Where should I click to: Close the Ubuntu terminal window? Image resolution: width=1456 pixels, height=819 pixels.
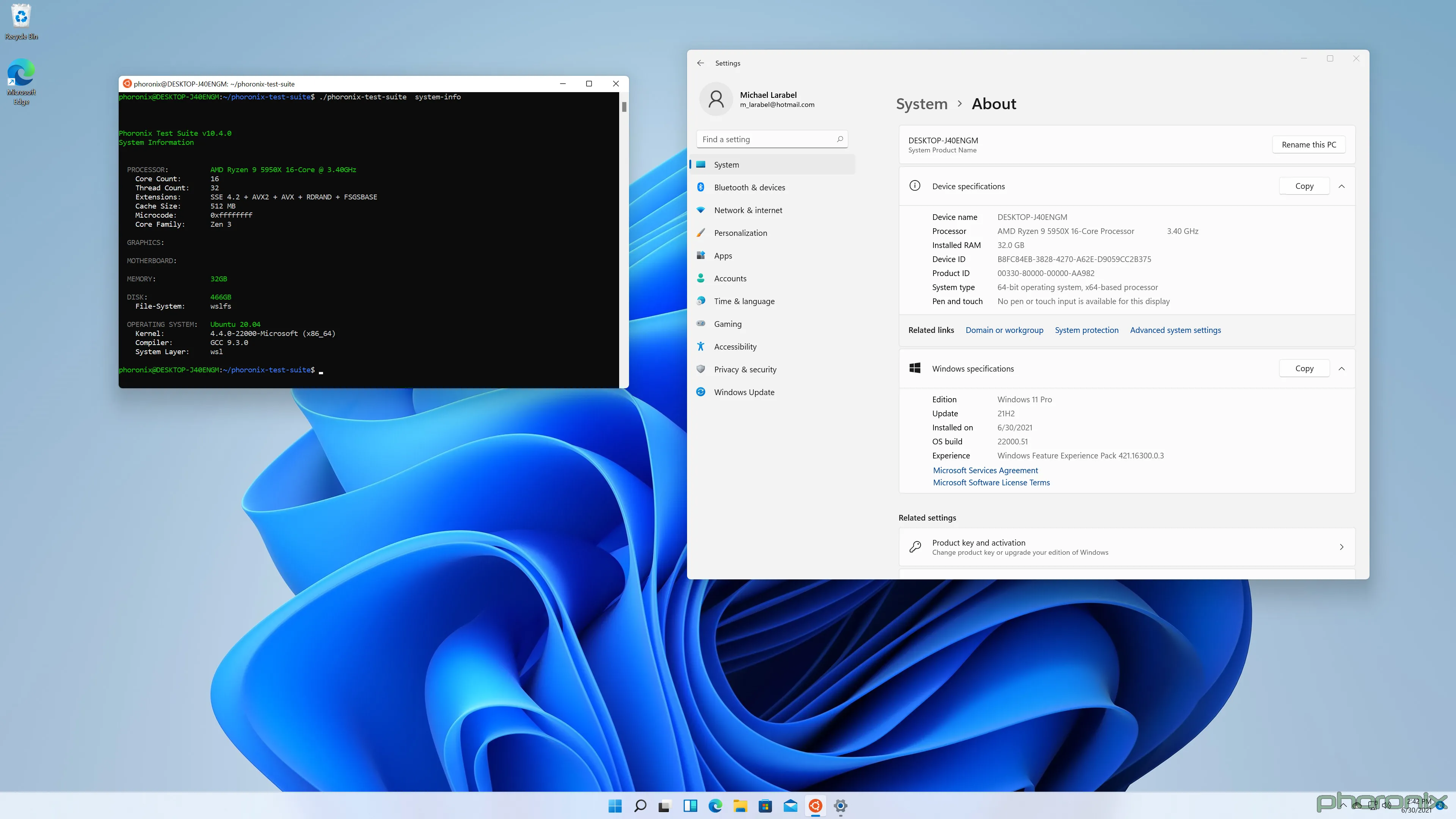pos(615,84)
